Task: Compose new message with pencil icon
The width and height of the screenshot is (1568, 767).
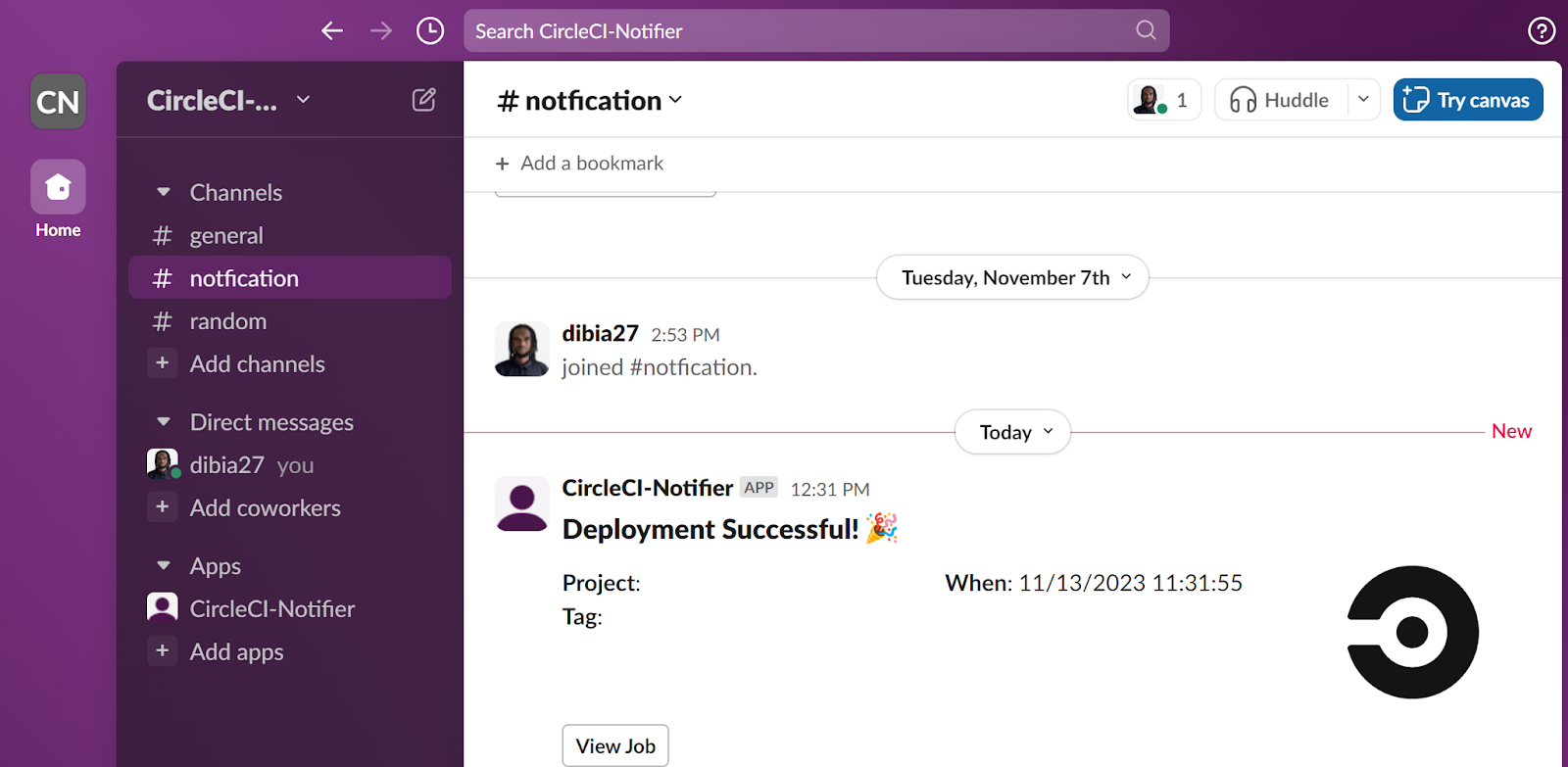Action: click(x=423, y=99)
